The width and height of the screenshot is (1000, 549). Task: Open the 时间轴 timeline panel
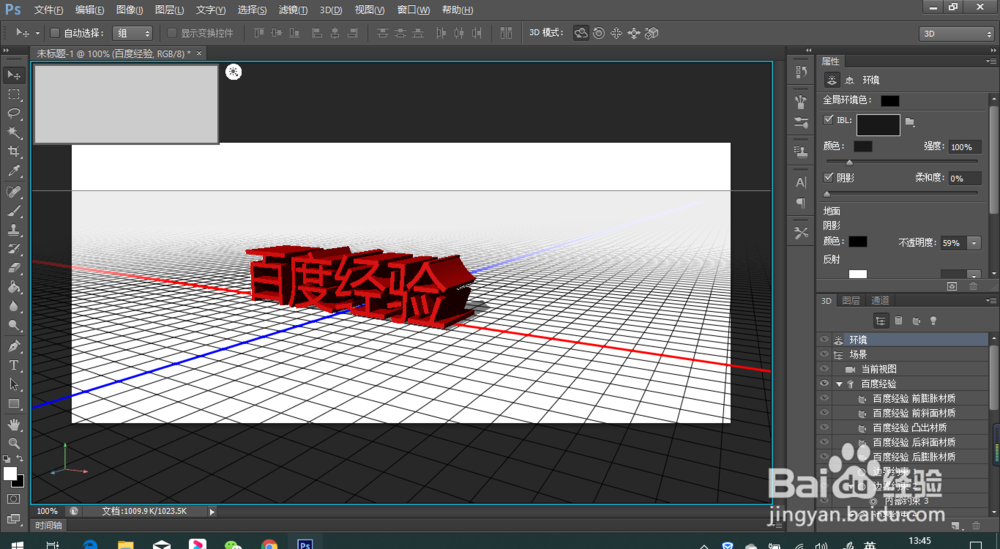pos(48,525)
